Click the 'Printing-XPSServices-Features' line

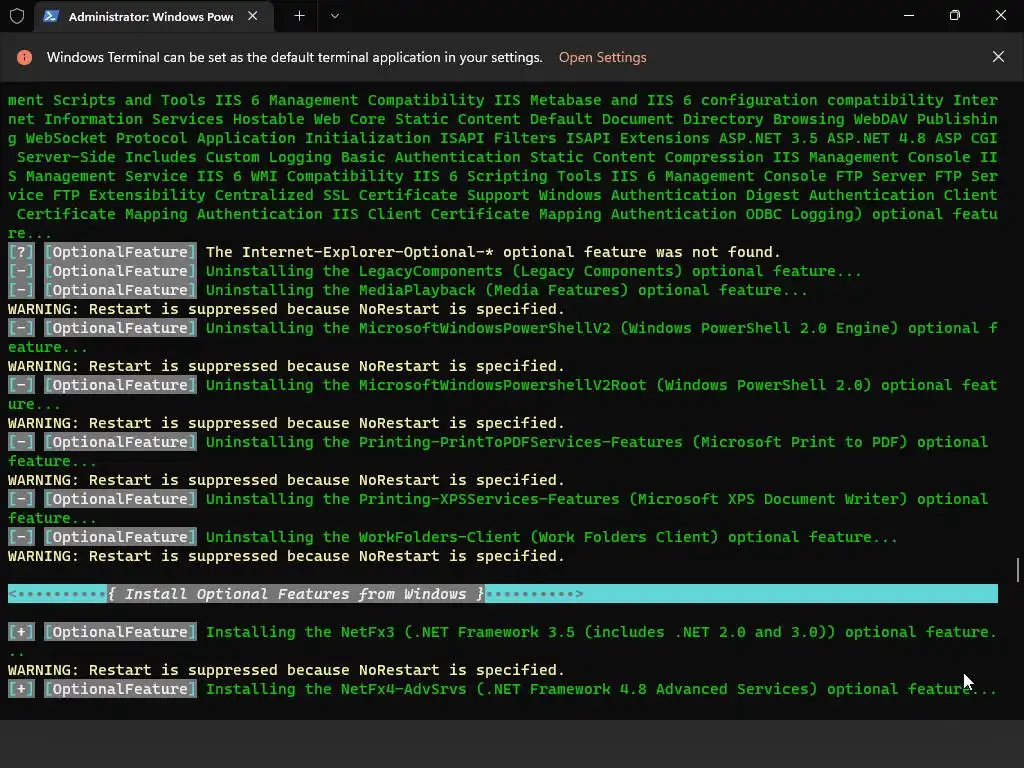tap(498, 508)
